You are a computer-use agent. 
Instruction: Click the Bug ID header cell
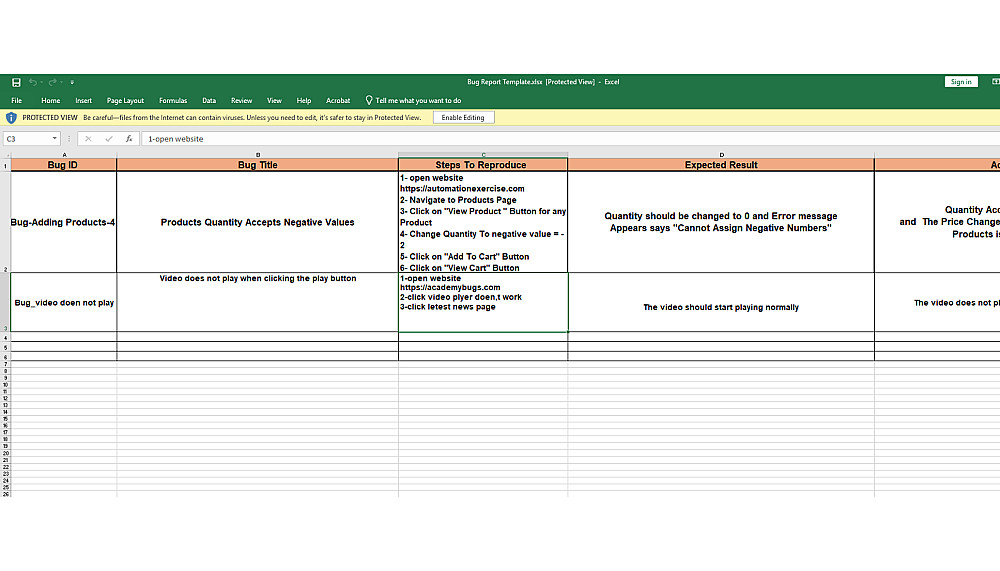64,165
